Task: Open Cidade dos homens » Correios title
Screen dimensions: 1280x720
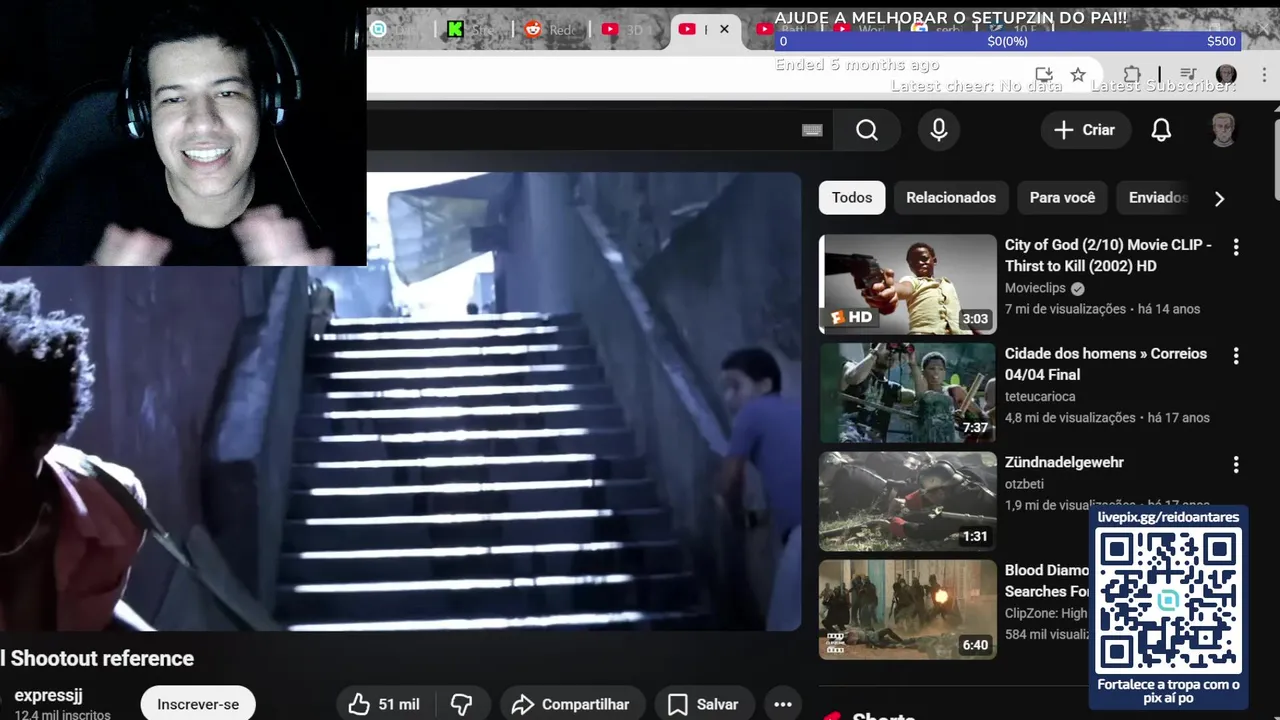Action: tap(1106, 364)
